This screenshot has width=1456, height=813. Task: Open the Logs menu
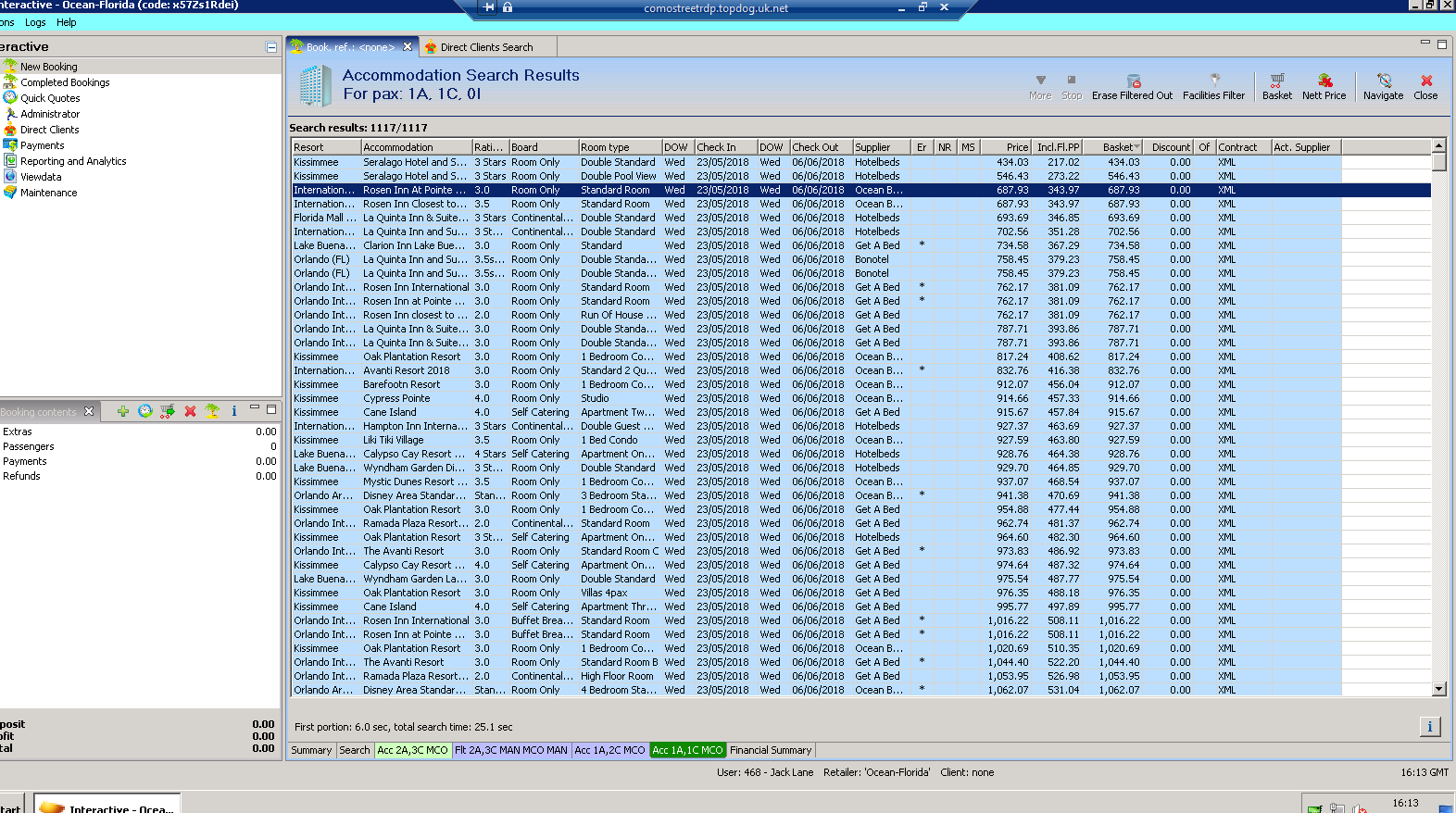[35, 22]
